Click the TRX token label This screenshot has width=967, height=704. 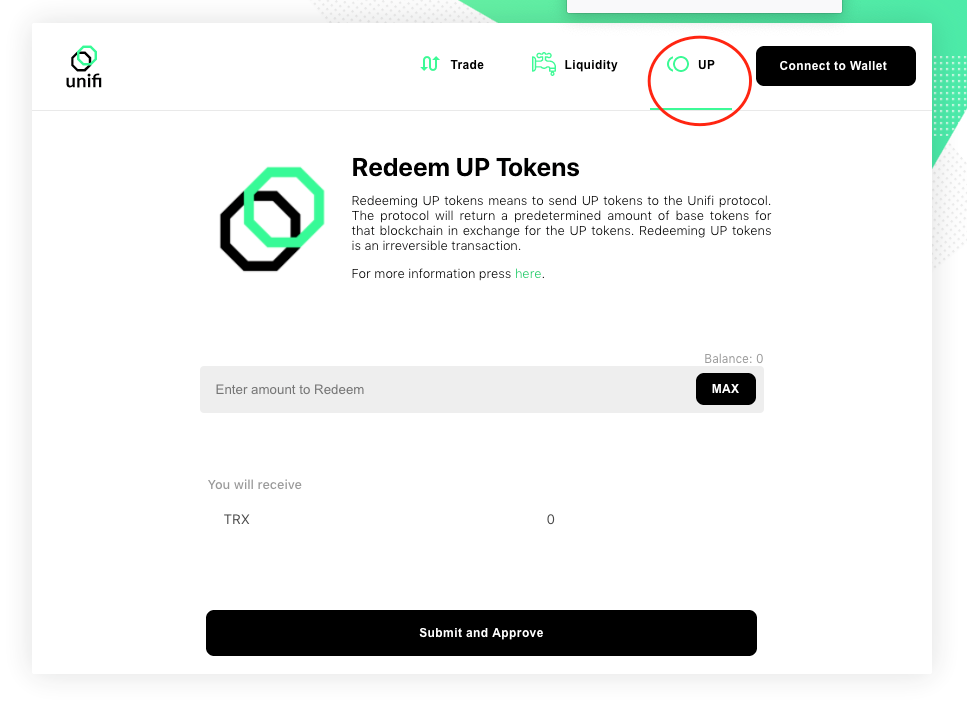click(x=237, y=520)
